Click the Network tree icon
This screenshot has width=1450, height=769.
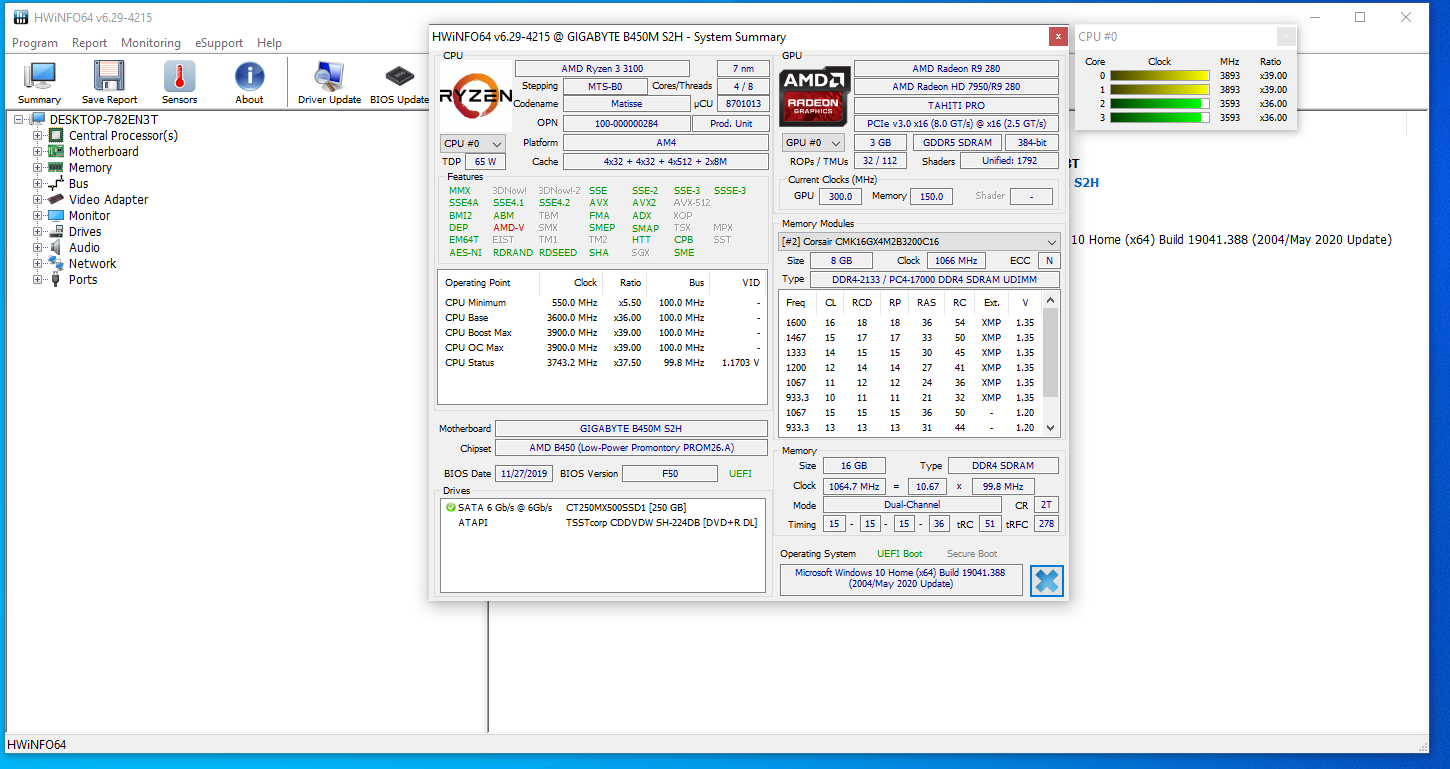coord(56,263)
